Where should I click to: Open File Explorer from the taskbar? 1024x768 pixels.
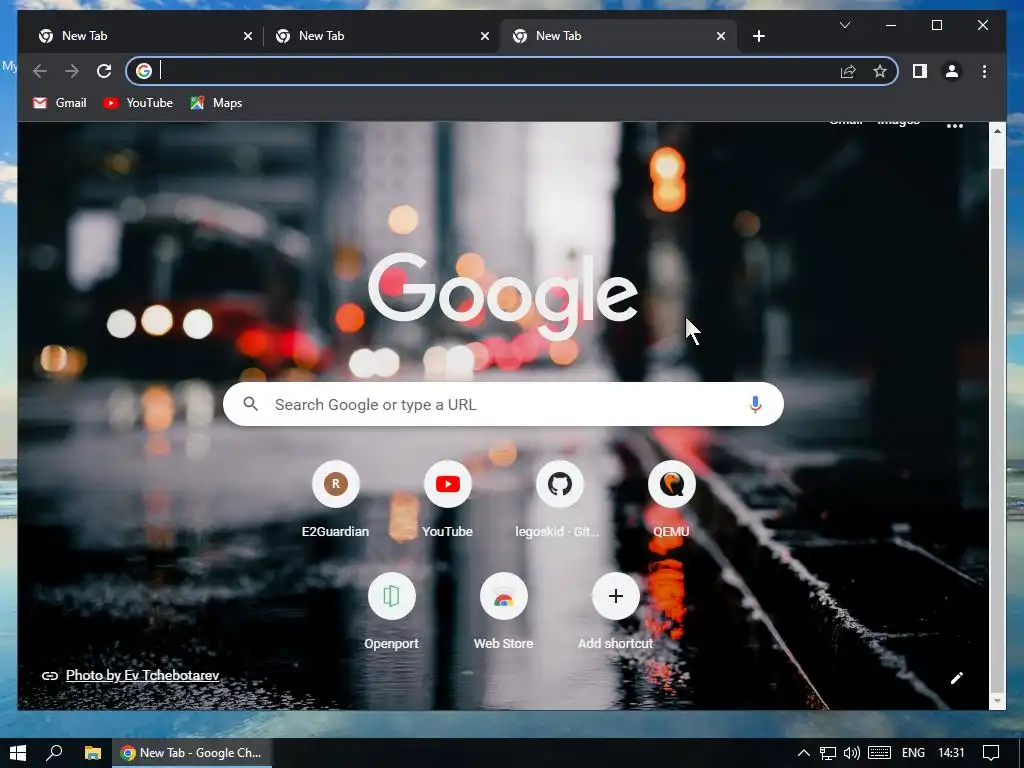coord(93,753)
